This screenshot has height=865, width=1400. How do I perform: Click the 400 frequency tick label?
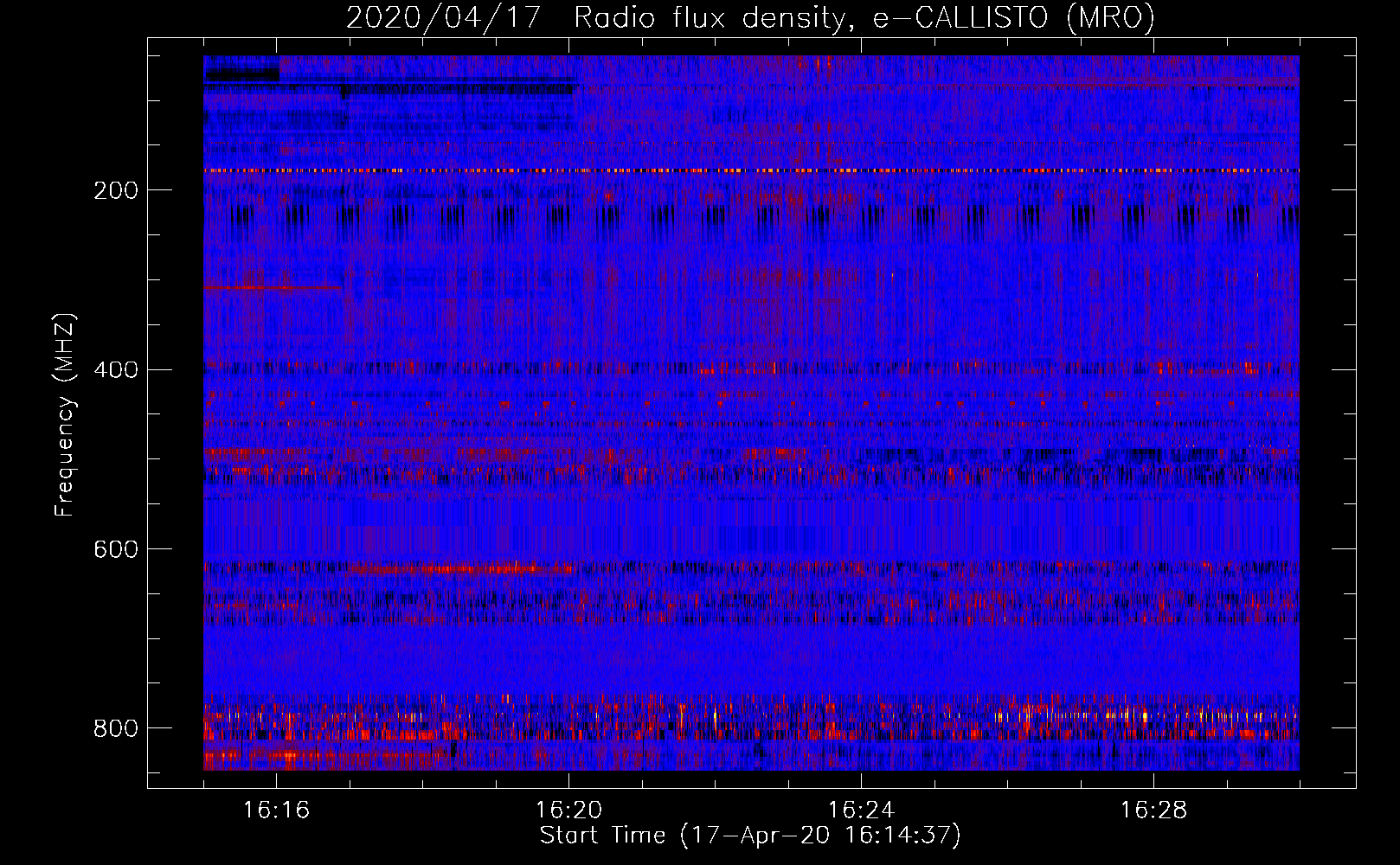(116, 370)
